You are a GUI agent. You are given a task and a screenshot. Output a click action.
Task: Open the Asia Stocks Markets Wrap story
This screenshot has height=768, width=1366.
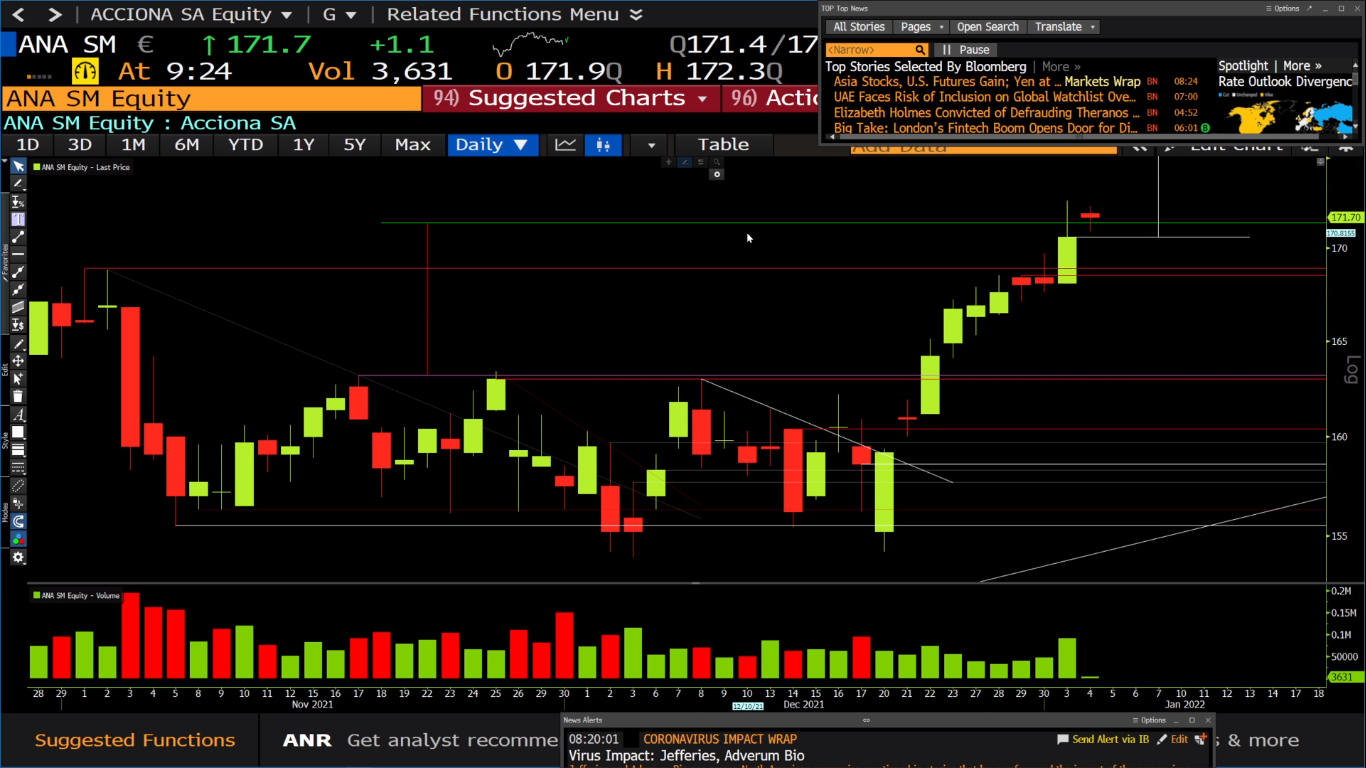tap(987, 82)
